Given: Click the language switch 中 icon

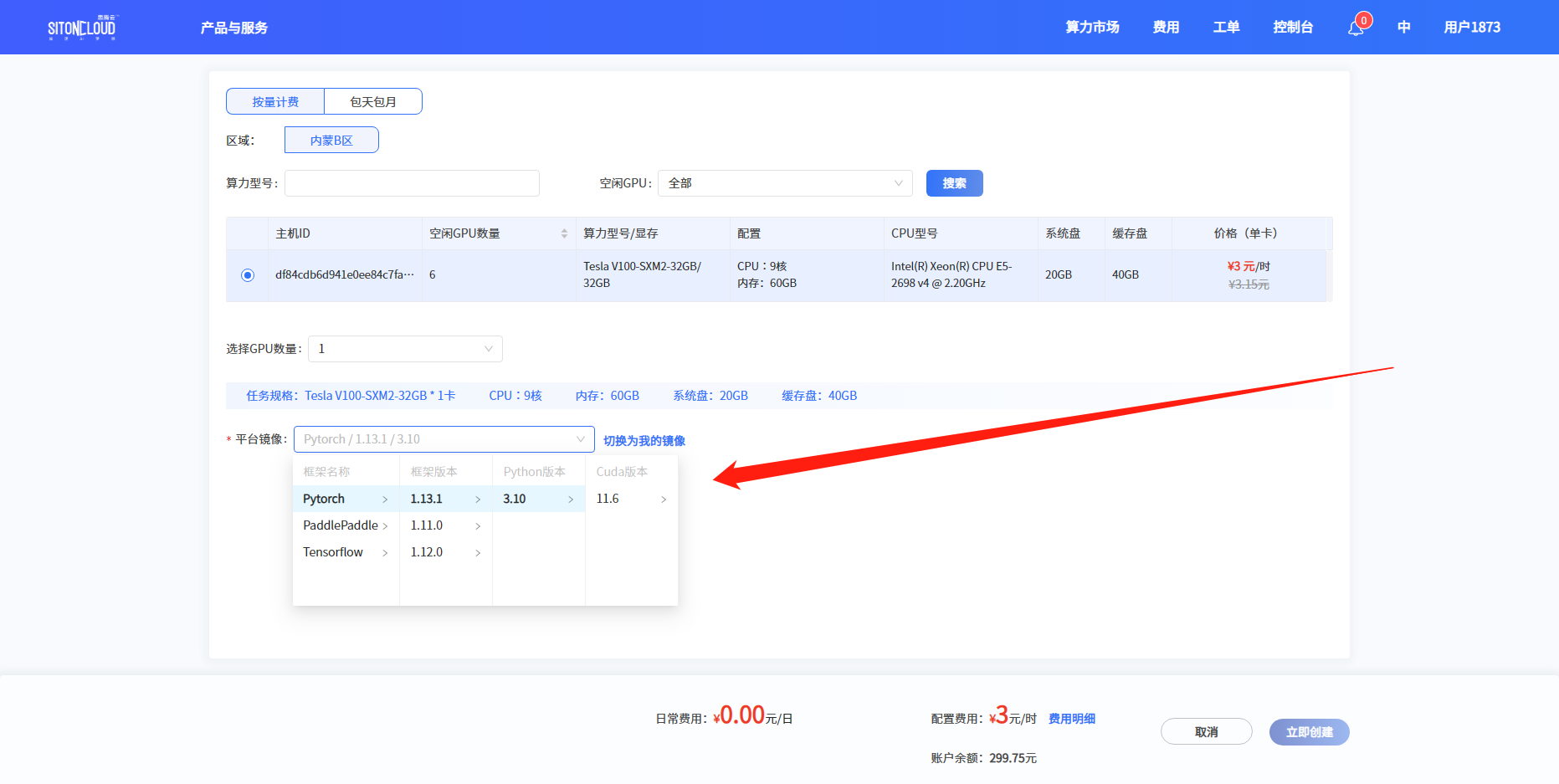Looking at the screenshot, I should tap(1403, 28).
